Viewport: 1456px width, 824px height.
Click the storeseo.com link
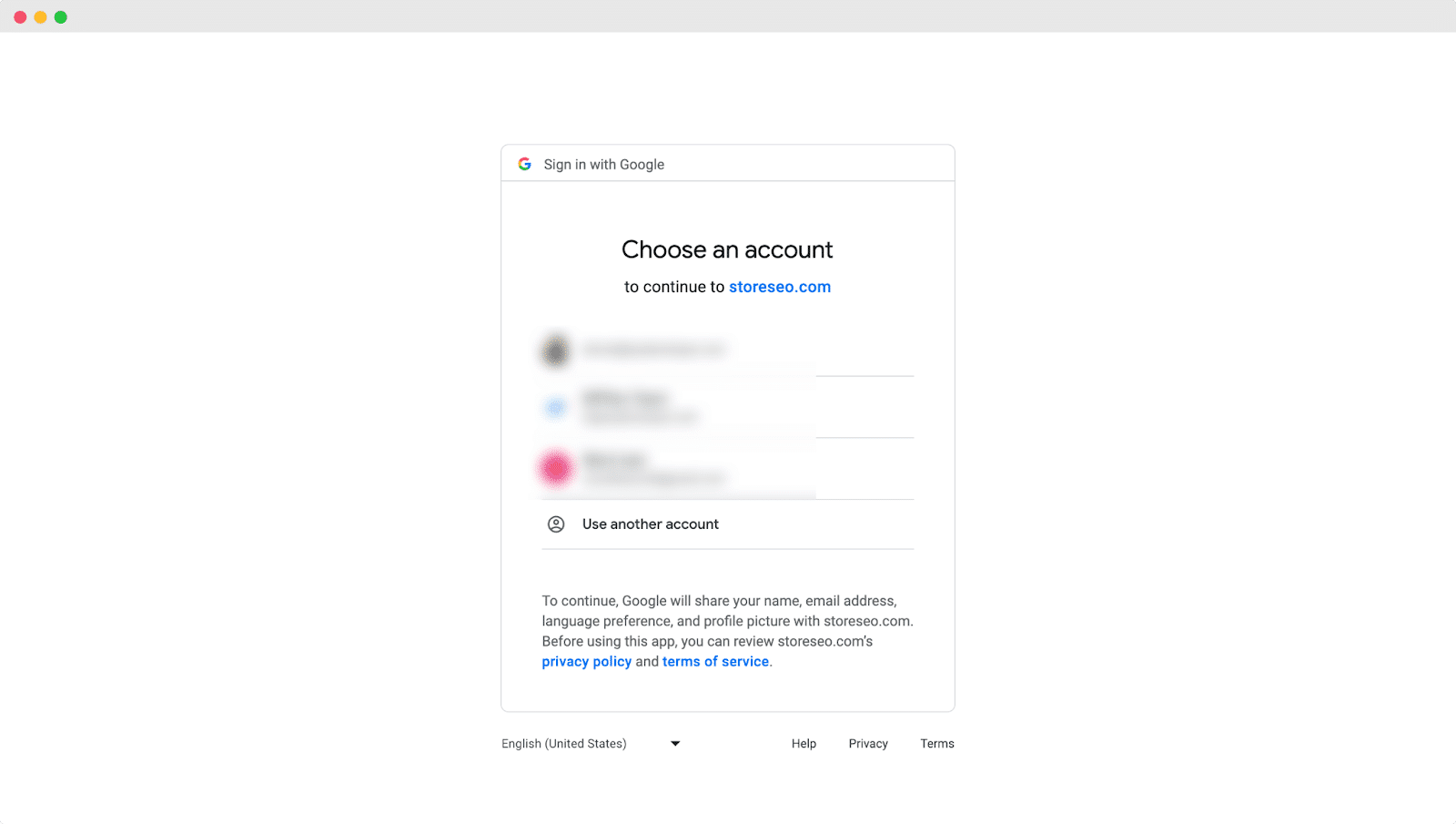click(779, 286)
